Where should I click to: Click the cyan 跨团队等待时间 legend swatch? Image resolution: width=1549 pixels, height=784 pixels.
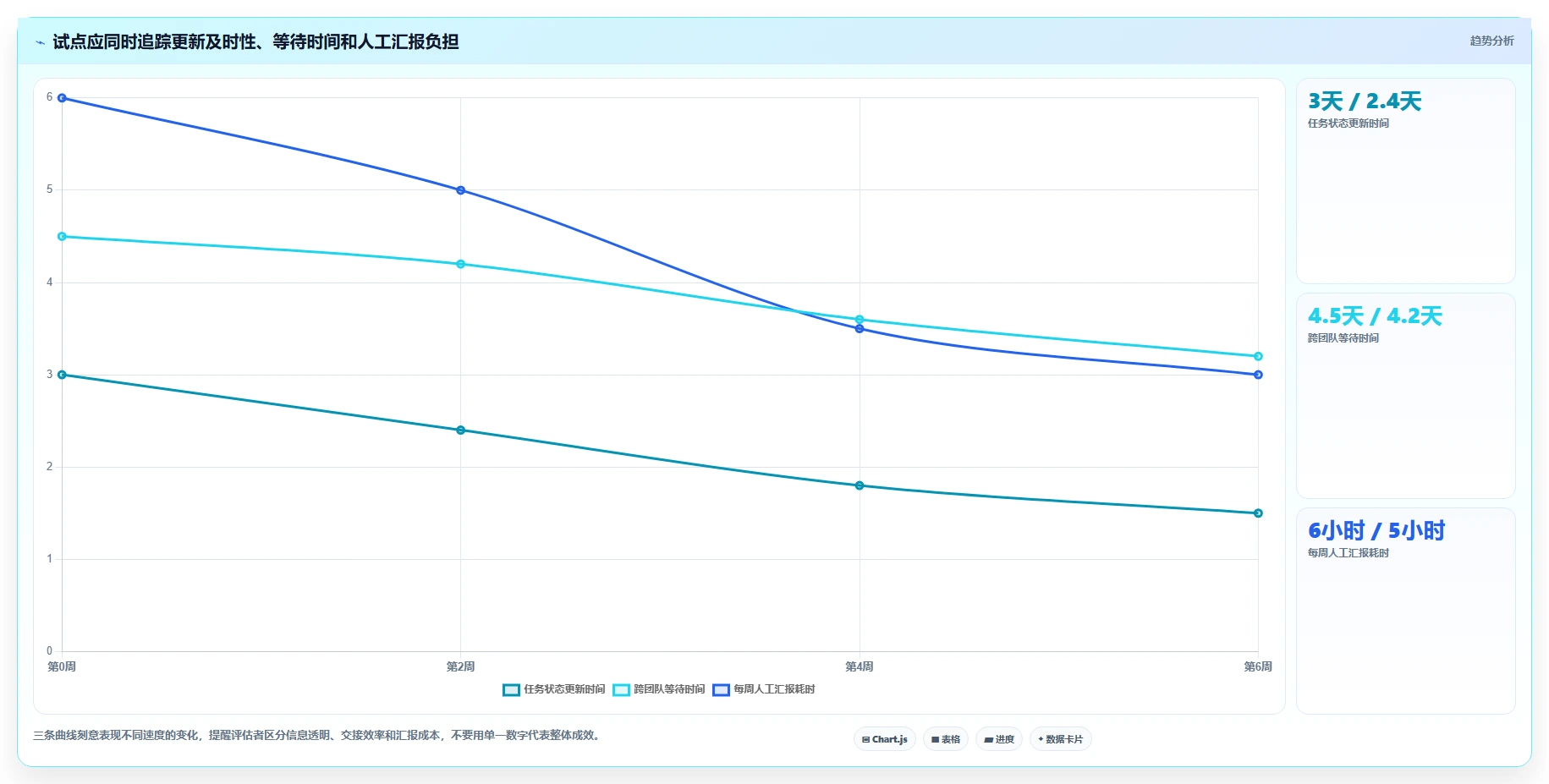621,690
